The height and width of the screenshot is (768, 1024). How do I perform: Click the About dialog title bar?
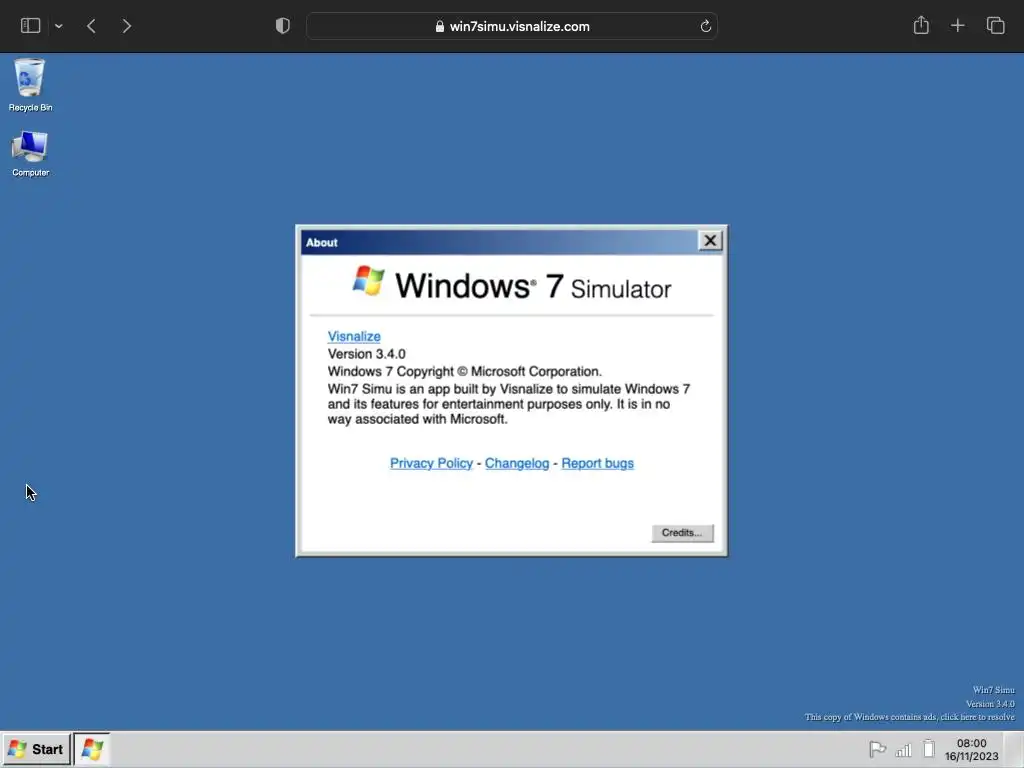click(499, 242)
